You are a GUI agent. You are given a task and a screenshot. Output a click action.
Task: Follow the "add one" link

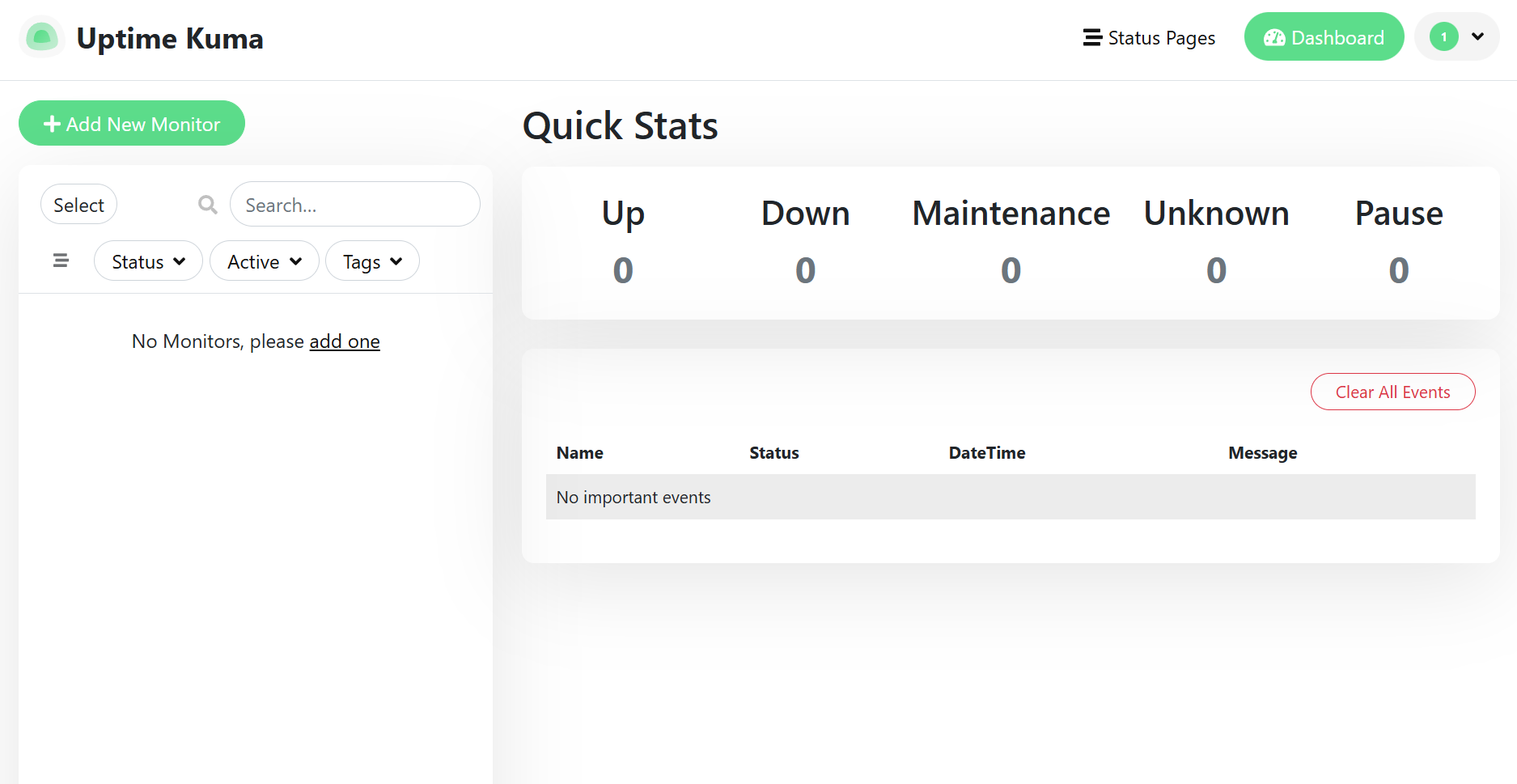[344, 341]
